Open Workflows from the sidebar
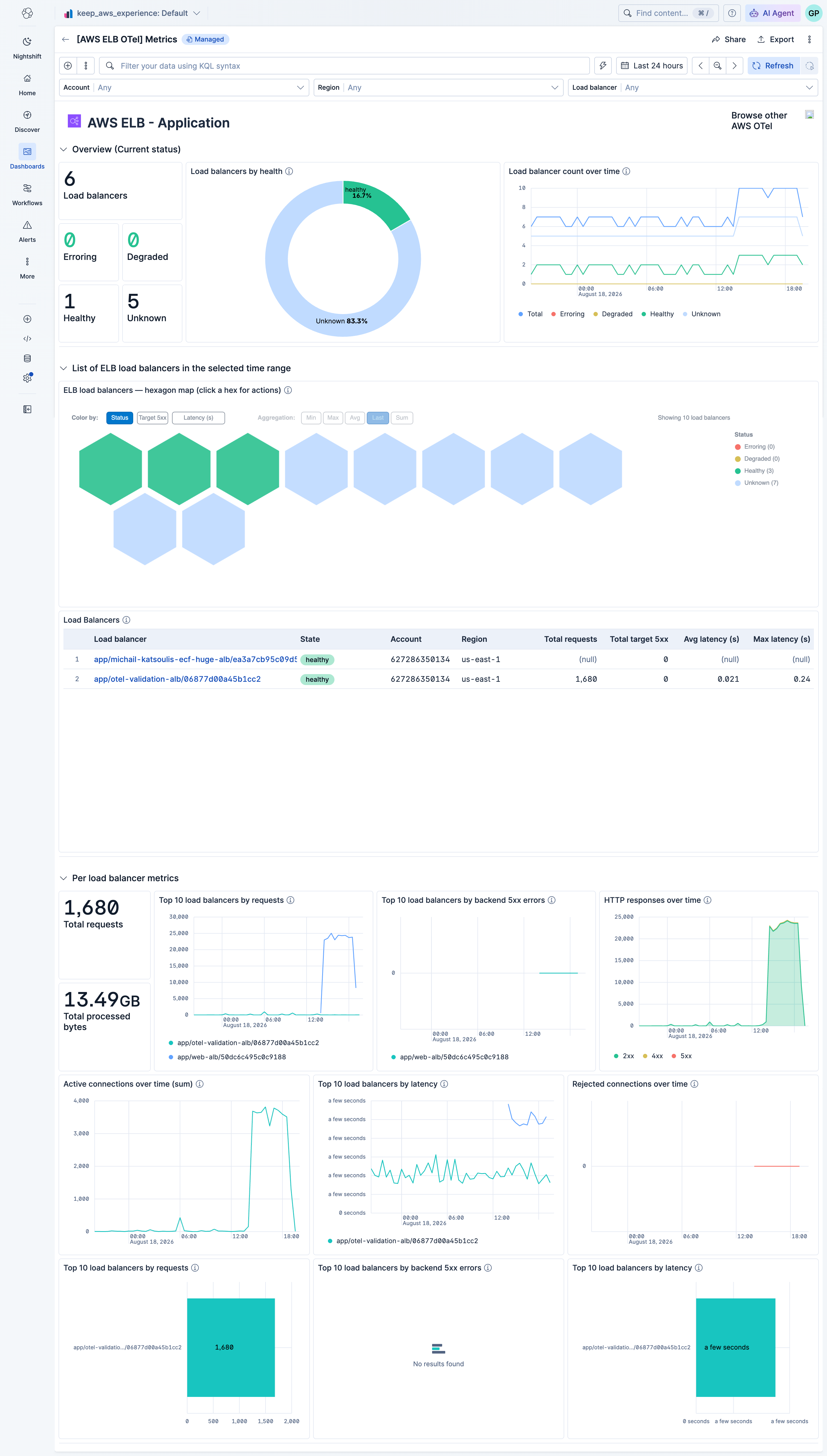827x1456 pixels. (27, 194)
